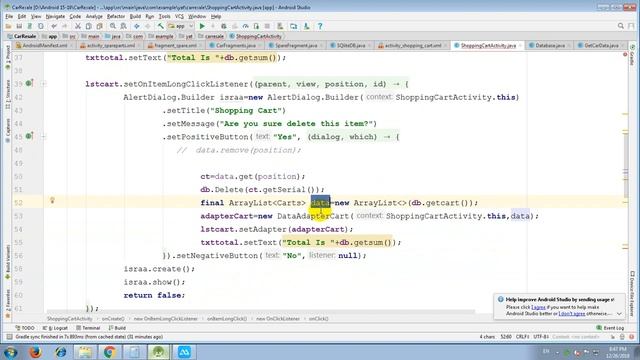Viewport: 640px width, 360px height.
Task: Click the profiler gauge toolbar icon
Action: [245, 26]
